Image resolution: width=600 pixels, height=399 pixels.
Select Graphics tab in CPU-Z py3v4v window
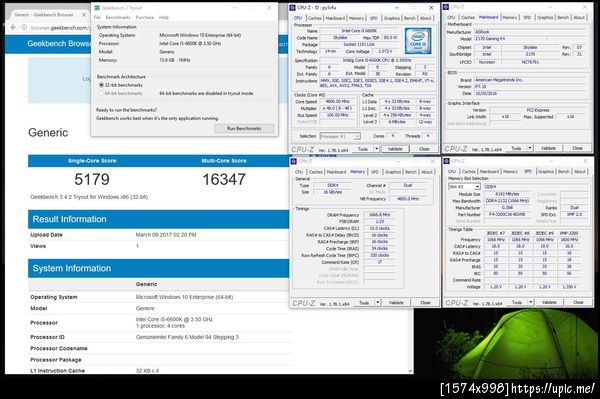point(392,18)
